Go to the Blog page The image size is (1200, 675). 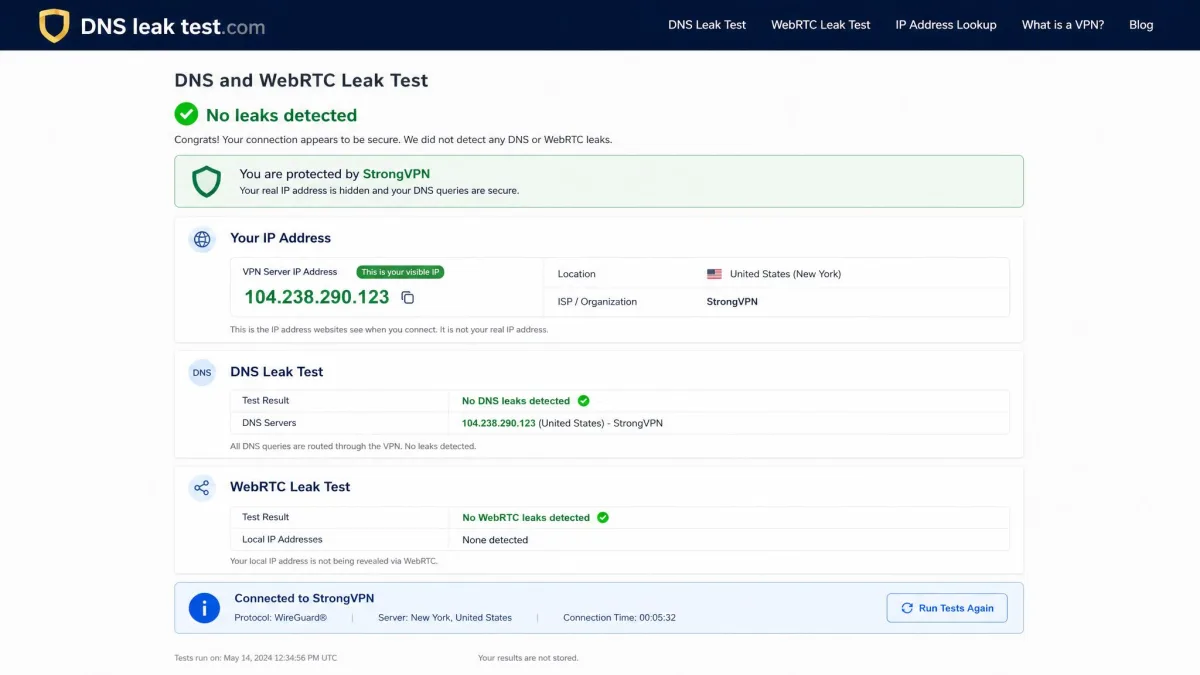coord(1141,25)
